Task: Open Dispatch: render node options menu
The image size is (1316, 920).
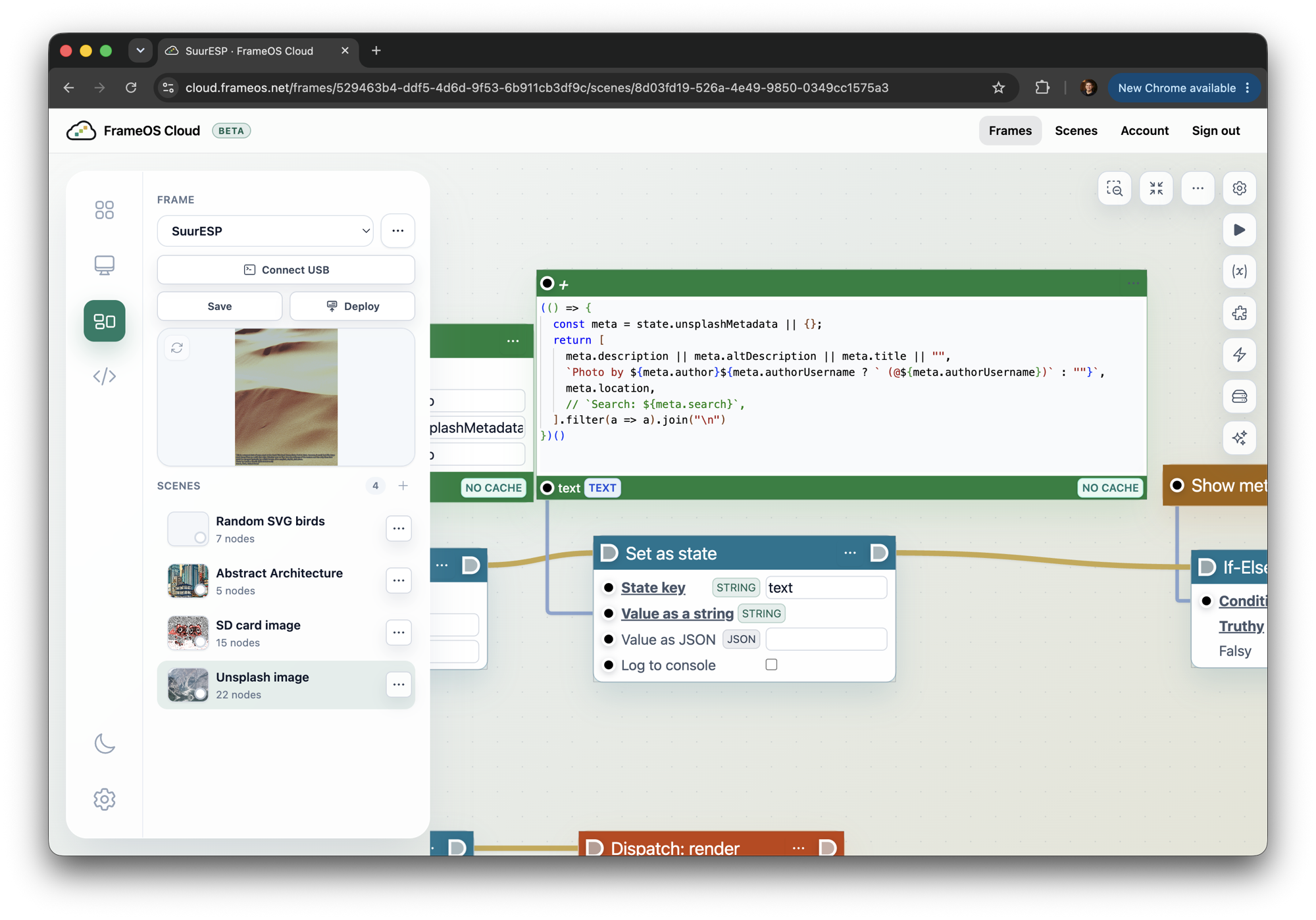Action: pyautogui.click(x=799, y=848)
